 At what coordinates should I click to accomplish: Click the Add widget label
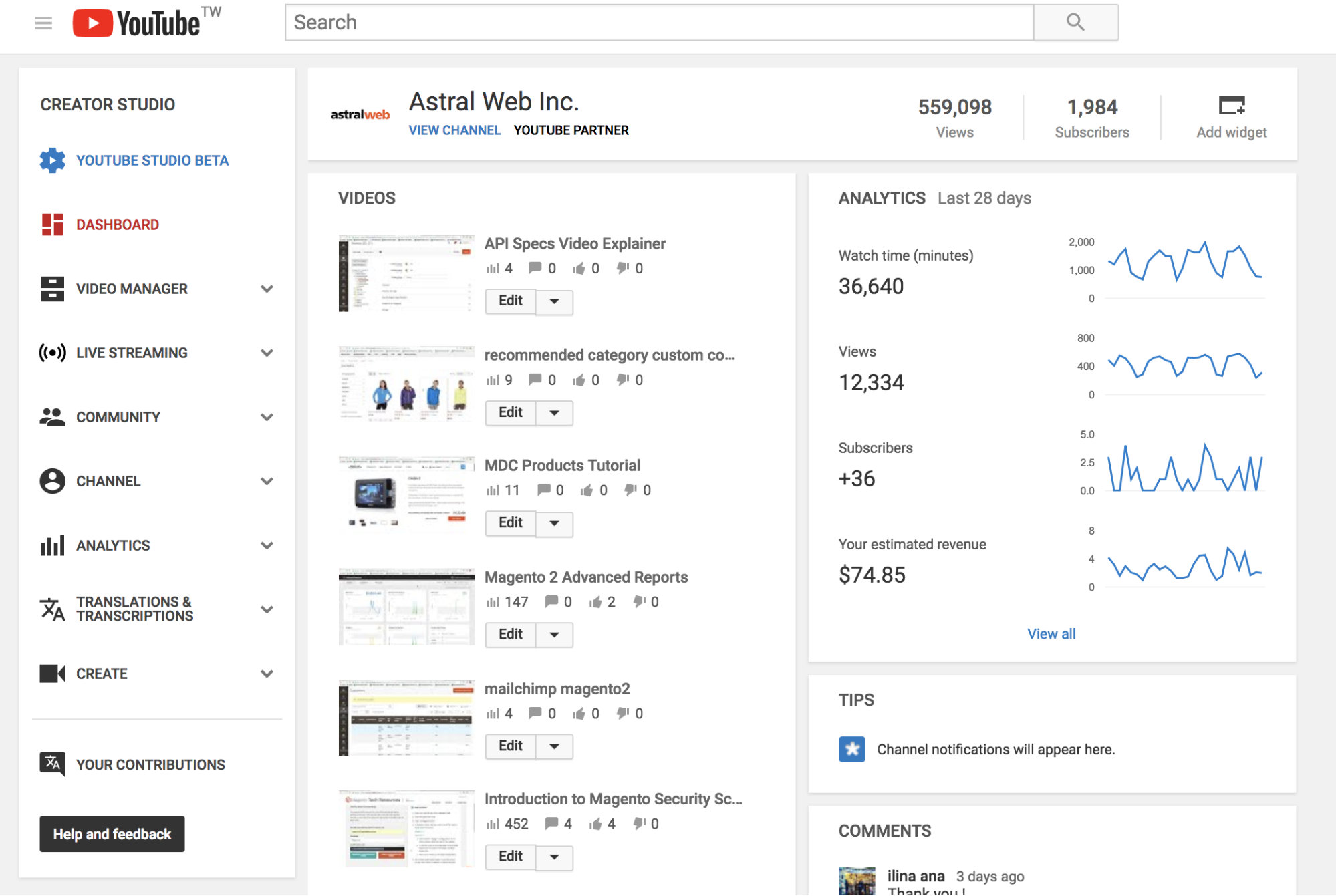coord(1232,132)
